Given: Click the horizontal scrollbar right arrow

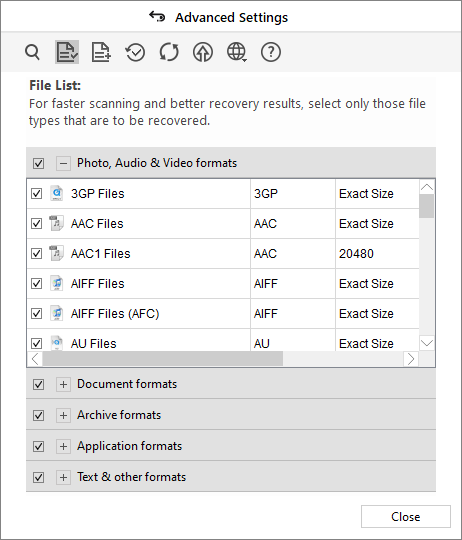Looking at the screenshot, I should point(411,359).
